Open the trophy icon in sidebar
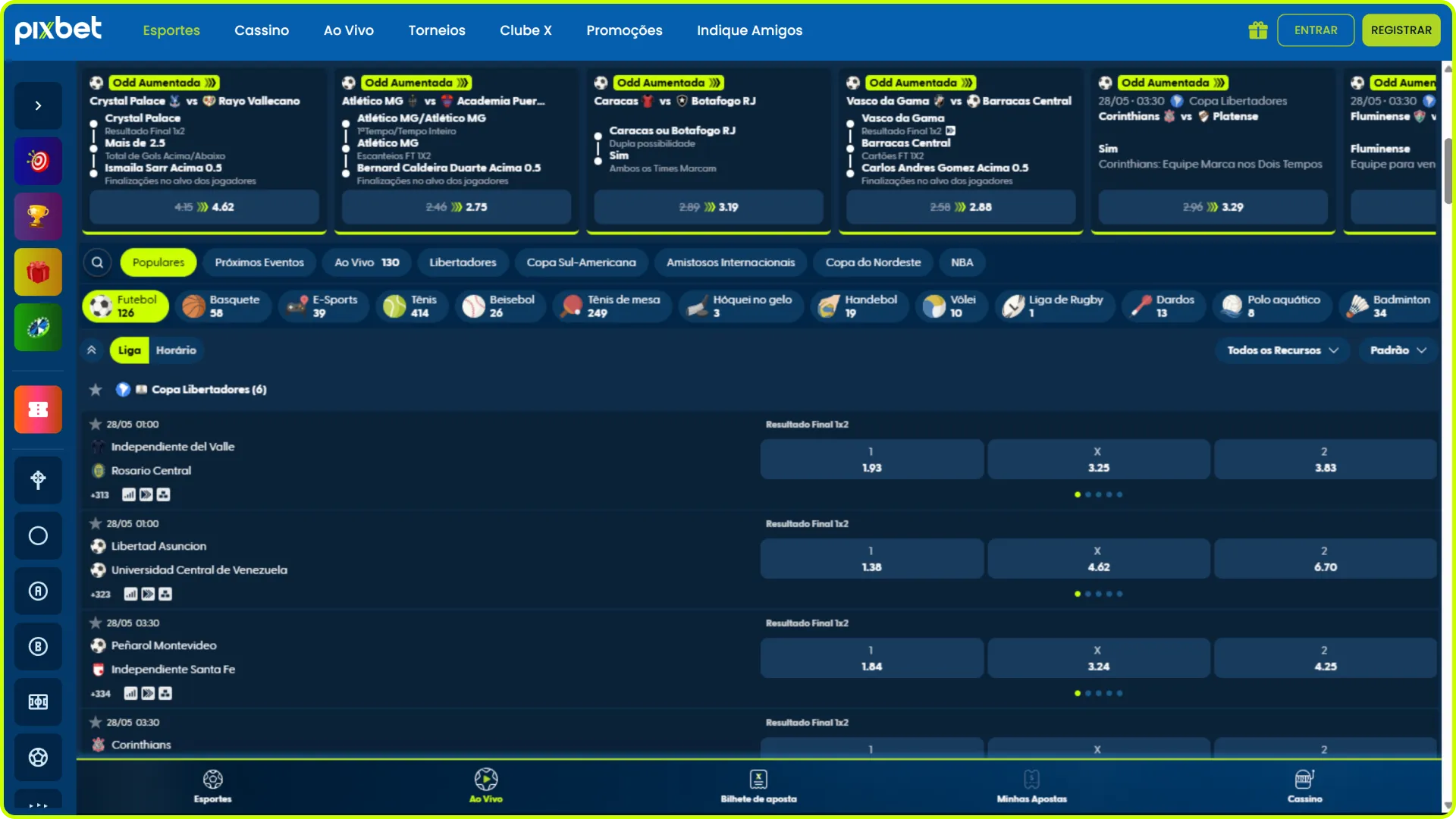The image size is (1456, 819). click(38, 216)
